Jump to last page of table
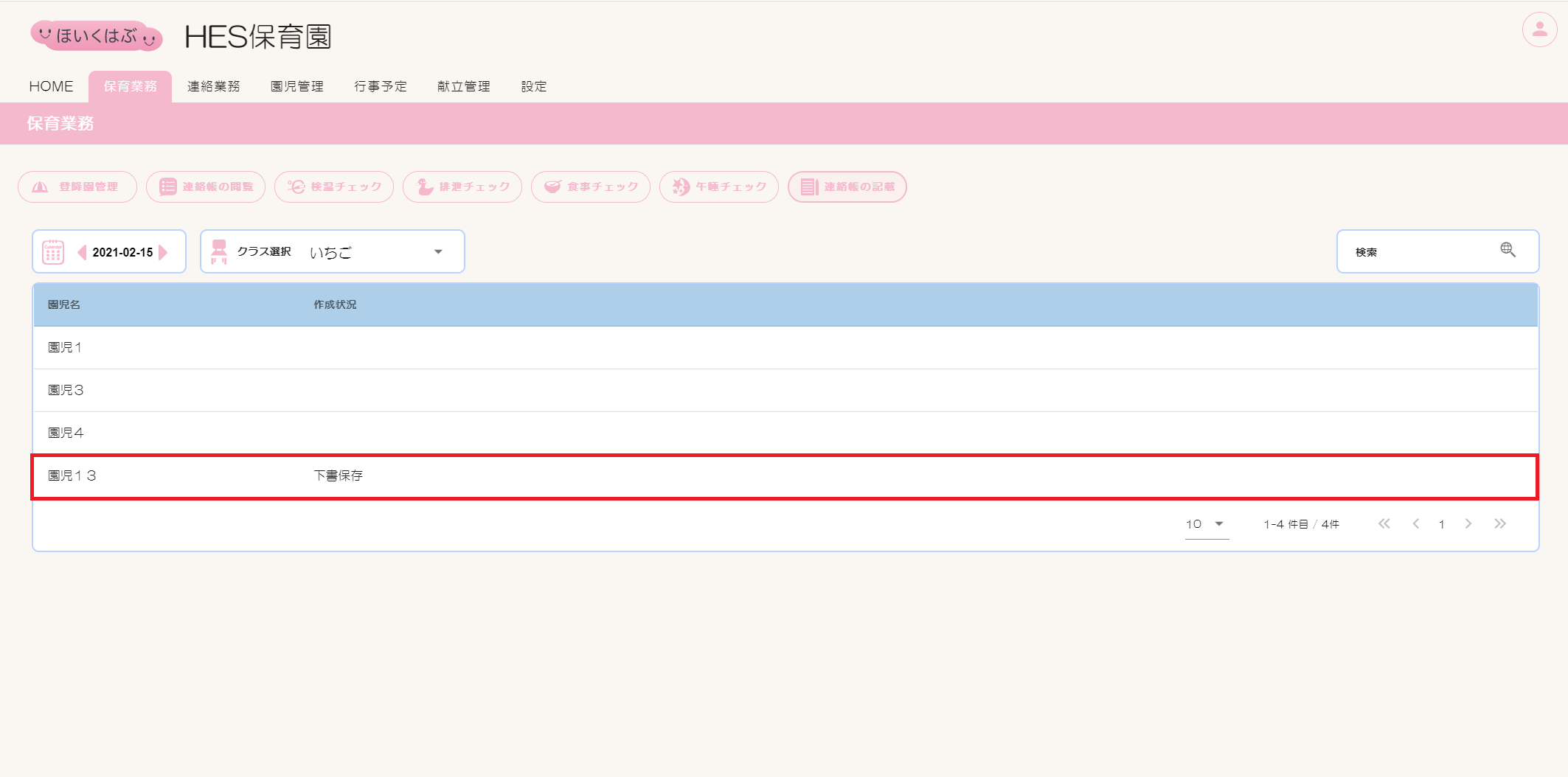Screen dimensions: 1568x777 1499,524
